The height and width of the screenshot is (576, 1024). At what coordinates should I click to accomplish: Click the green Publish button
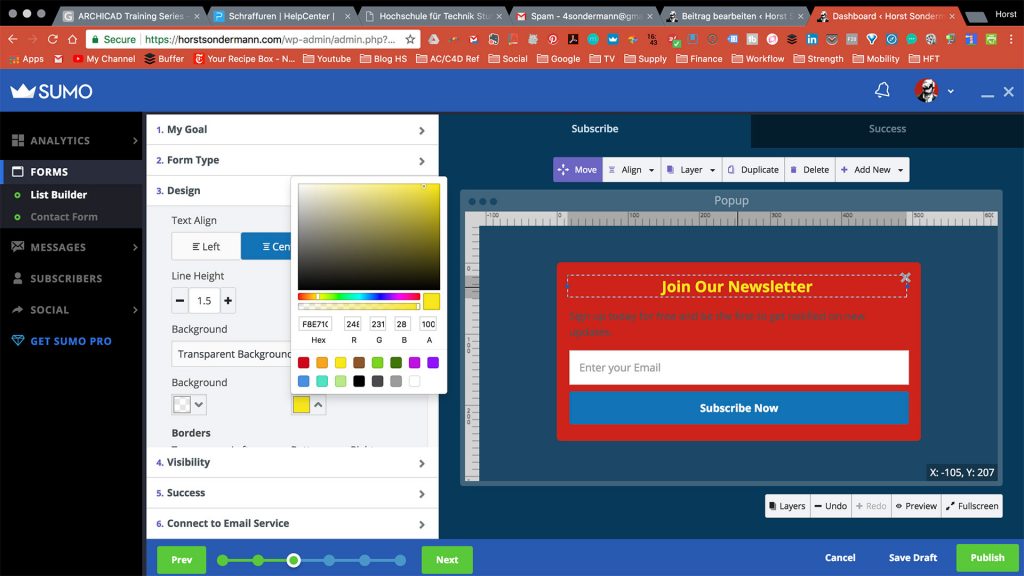point(987,558)
